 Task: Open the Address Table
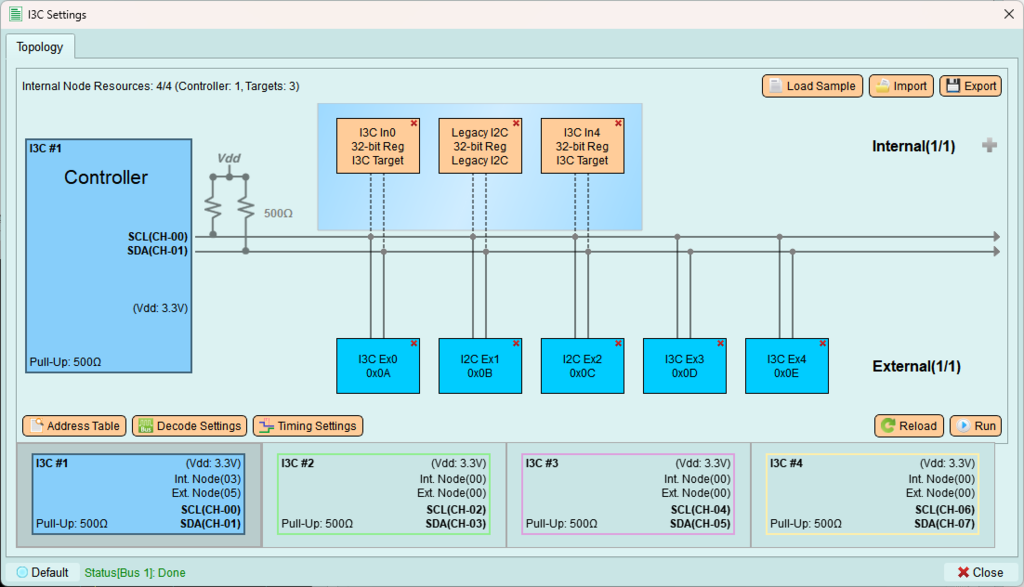coord(74,426)
